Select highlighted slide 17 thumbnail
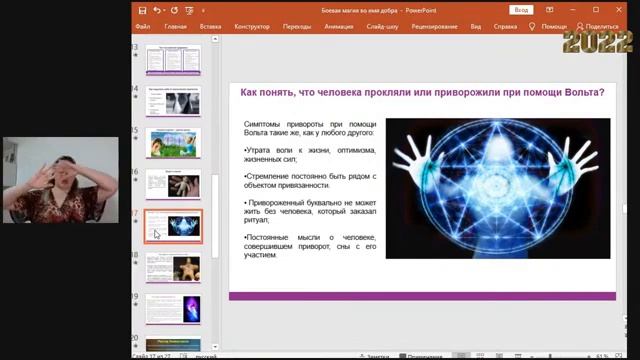This screenshot has width=640, height=360. click(173, 227)
